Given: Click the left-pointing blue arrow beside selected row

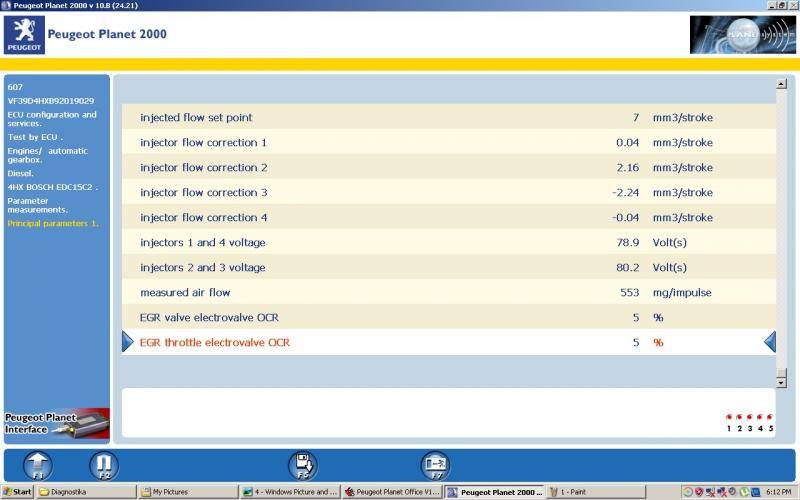Looking at the screenshot, I should (769, 342).
